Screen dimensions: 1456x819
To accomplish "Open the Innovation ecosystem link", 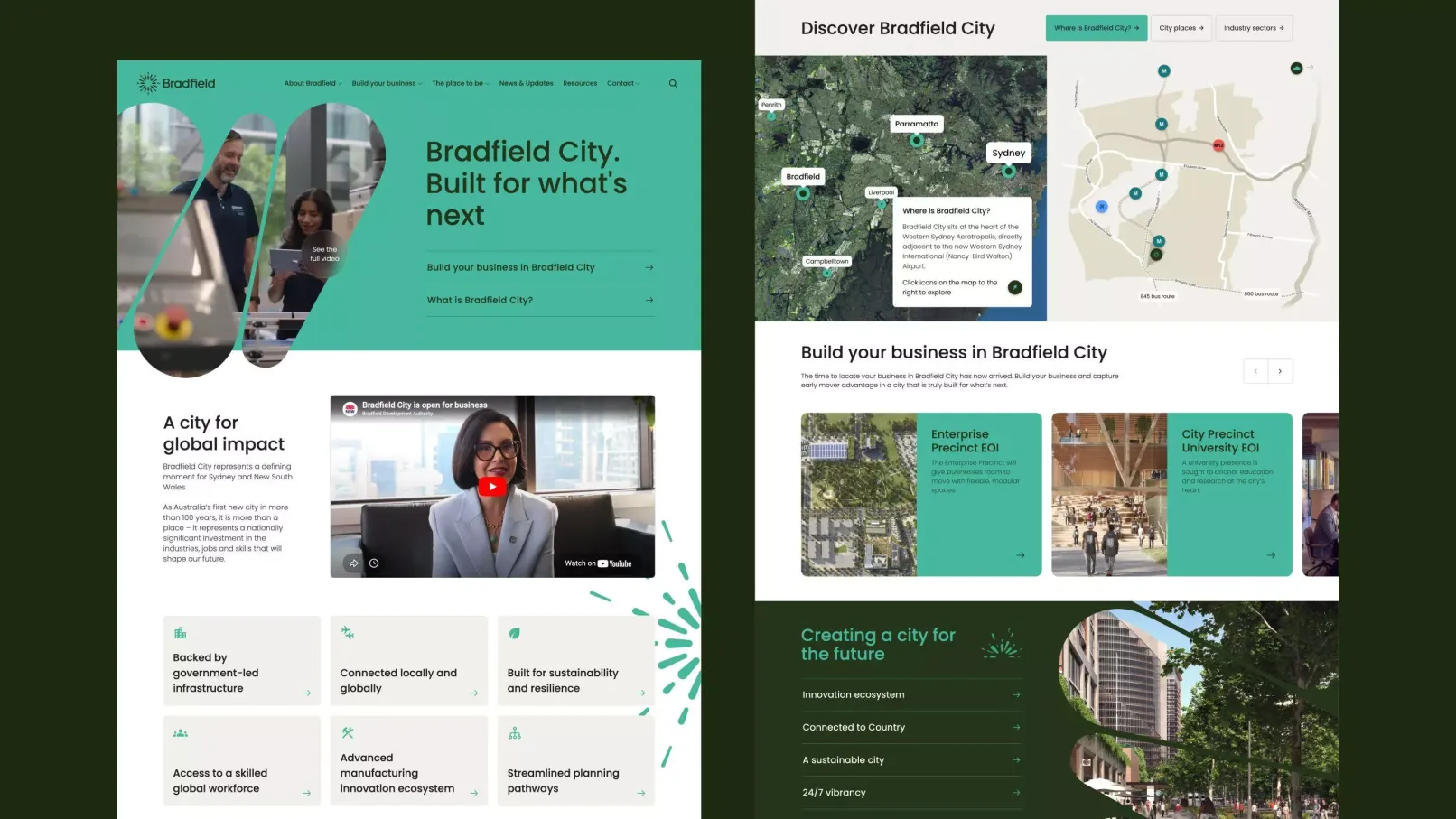I will click(x=911, y=694).
